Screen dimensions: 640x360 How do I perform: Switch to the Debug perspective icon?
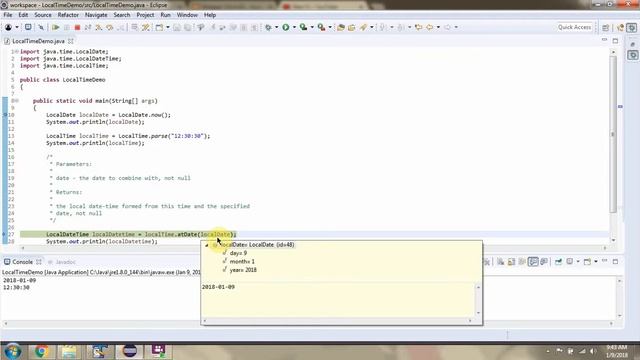tap(632, 27)
